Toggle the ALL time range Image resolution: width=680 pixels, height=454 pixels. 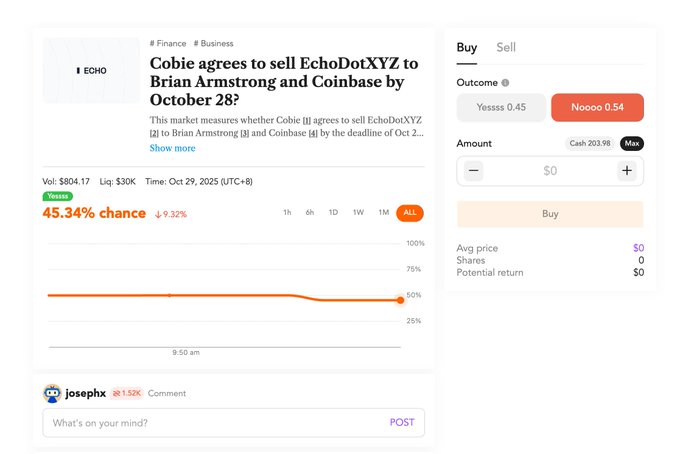pyautogui.click(x=409, y=213)
